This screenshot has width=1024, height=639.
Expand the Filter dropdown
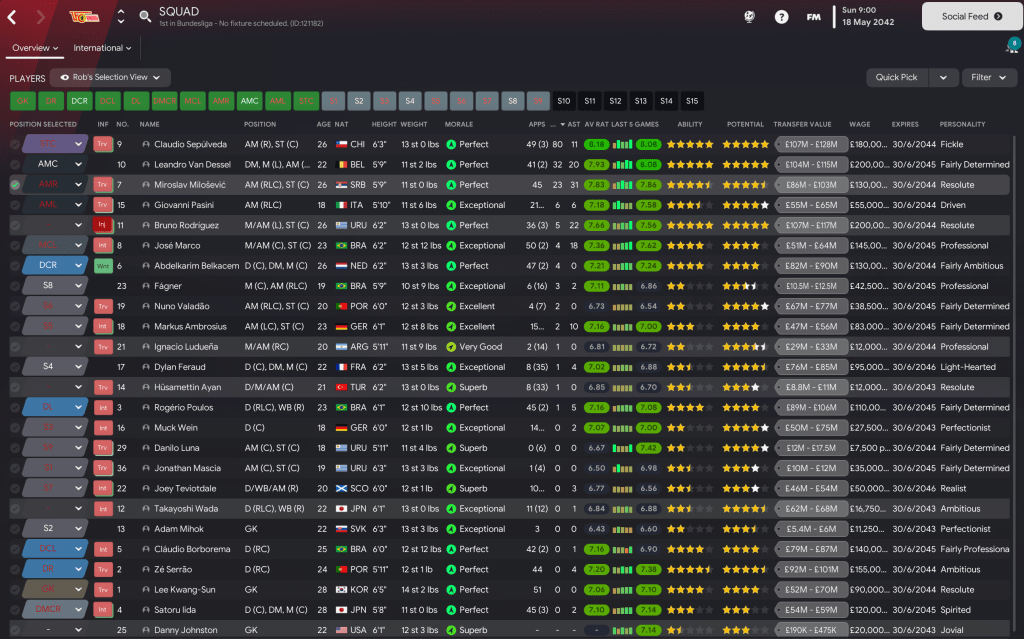click(988, 77)
